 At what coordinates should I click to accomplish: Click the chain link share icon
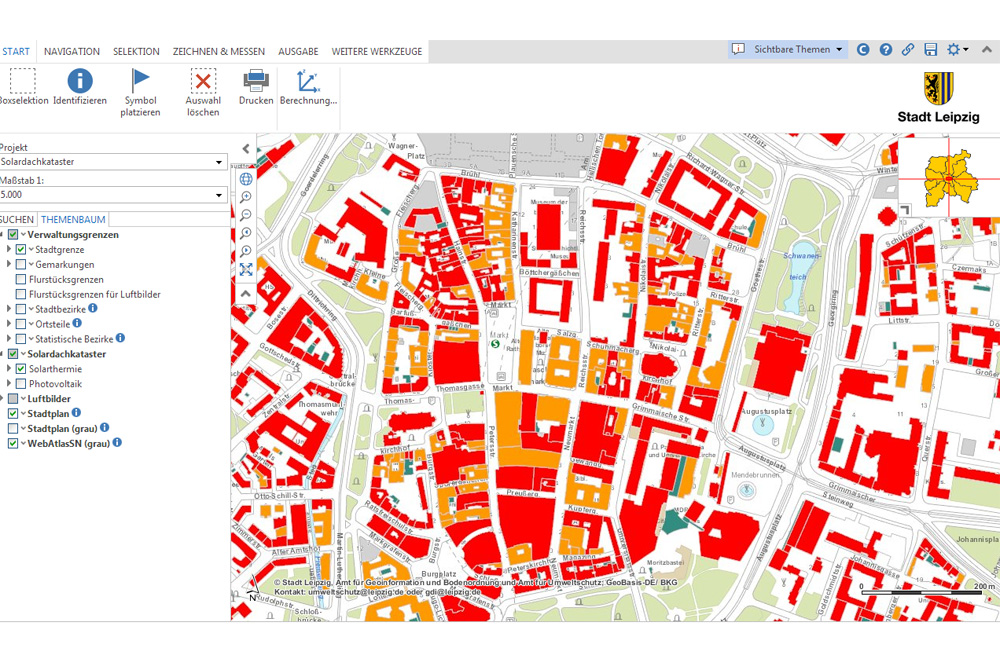[x=908, y=49]
